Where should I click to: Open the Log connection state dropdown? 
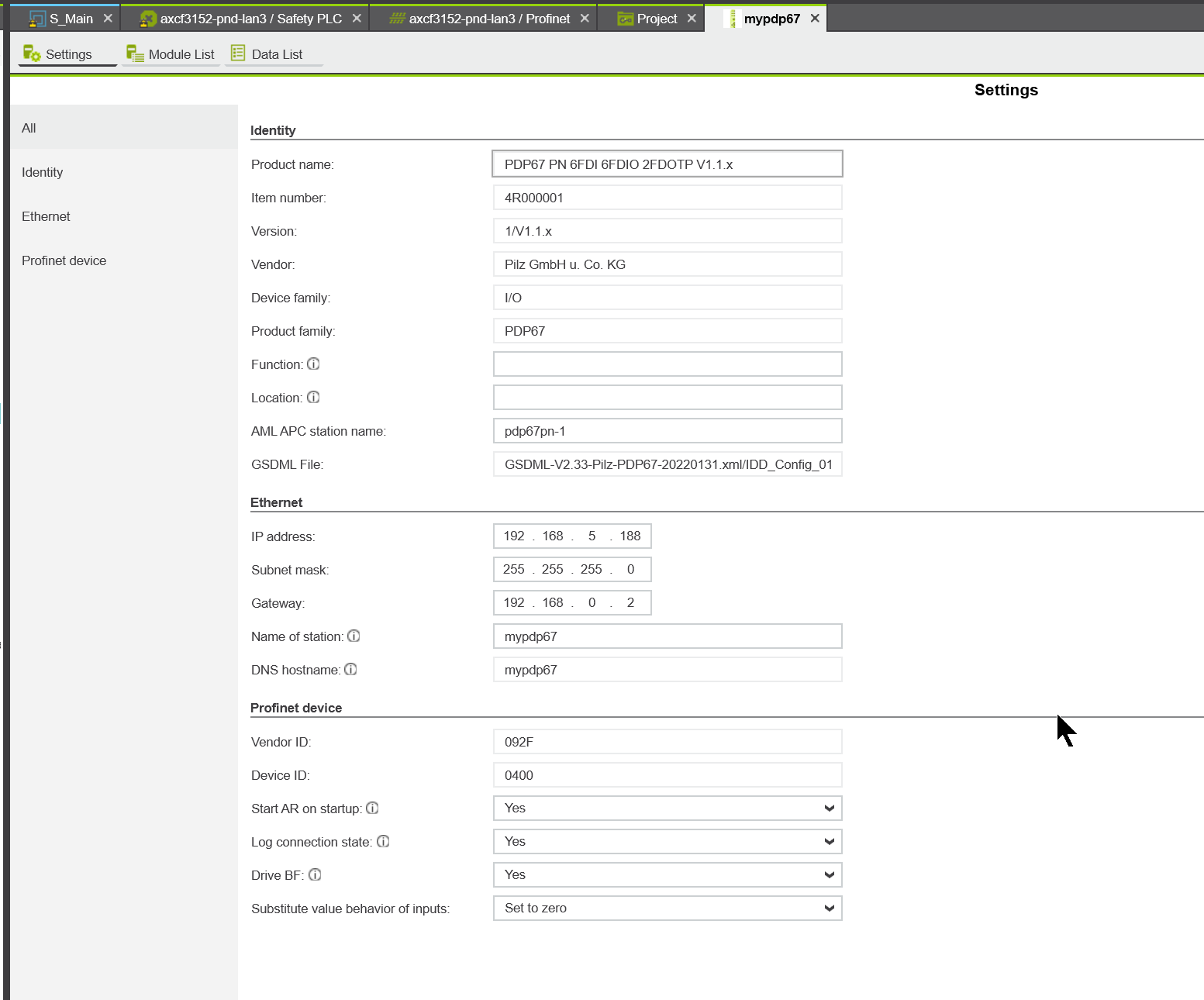[x=668, y=841]
